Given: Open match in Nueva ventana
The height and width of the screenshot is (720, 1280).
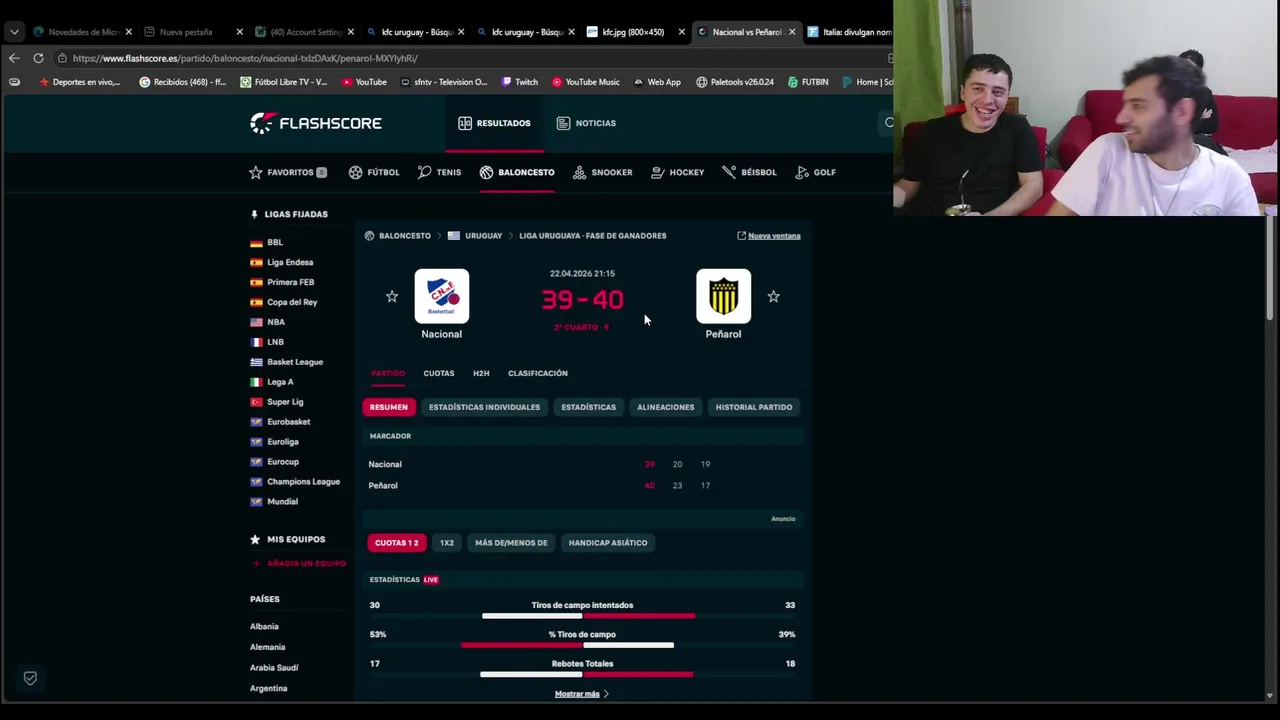Looking at the screenshot, I should point(769,236).
